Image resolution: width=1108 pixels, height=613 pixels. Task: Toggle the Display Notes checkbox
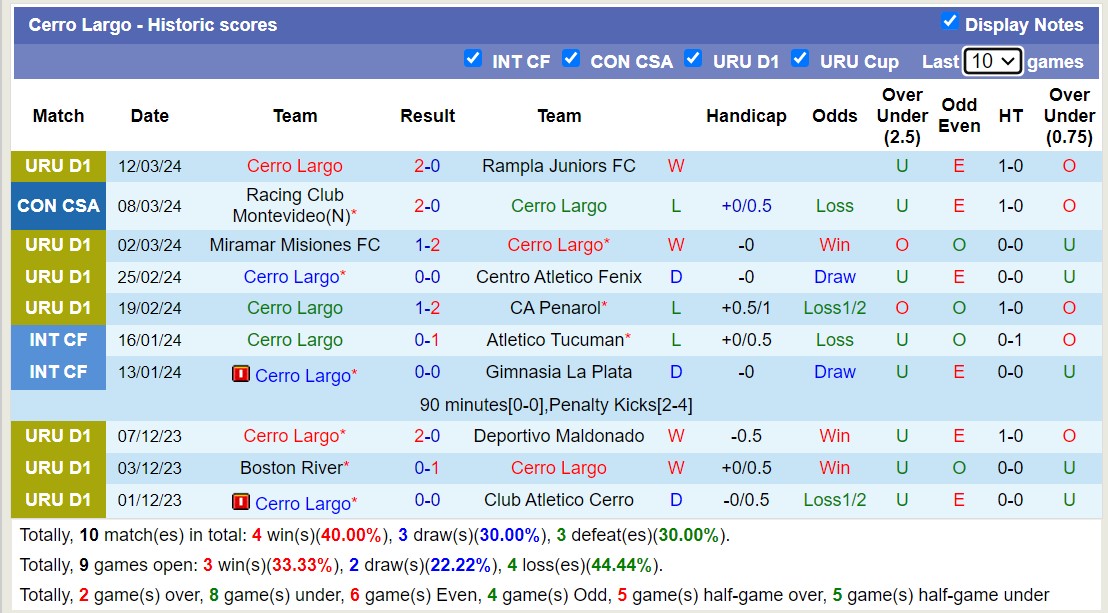950,22
